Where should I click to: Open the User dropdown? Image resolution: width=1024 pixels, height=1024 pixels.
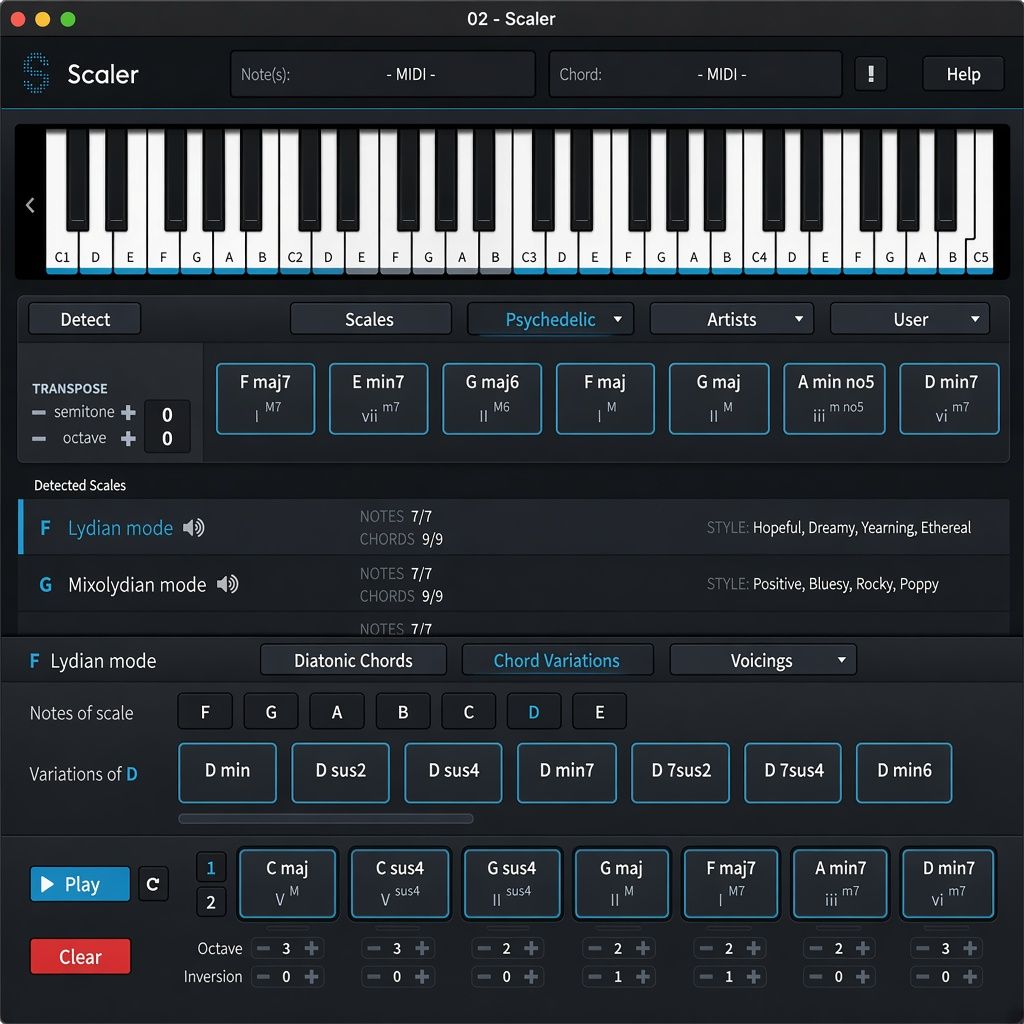(x=910, y=319)
